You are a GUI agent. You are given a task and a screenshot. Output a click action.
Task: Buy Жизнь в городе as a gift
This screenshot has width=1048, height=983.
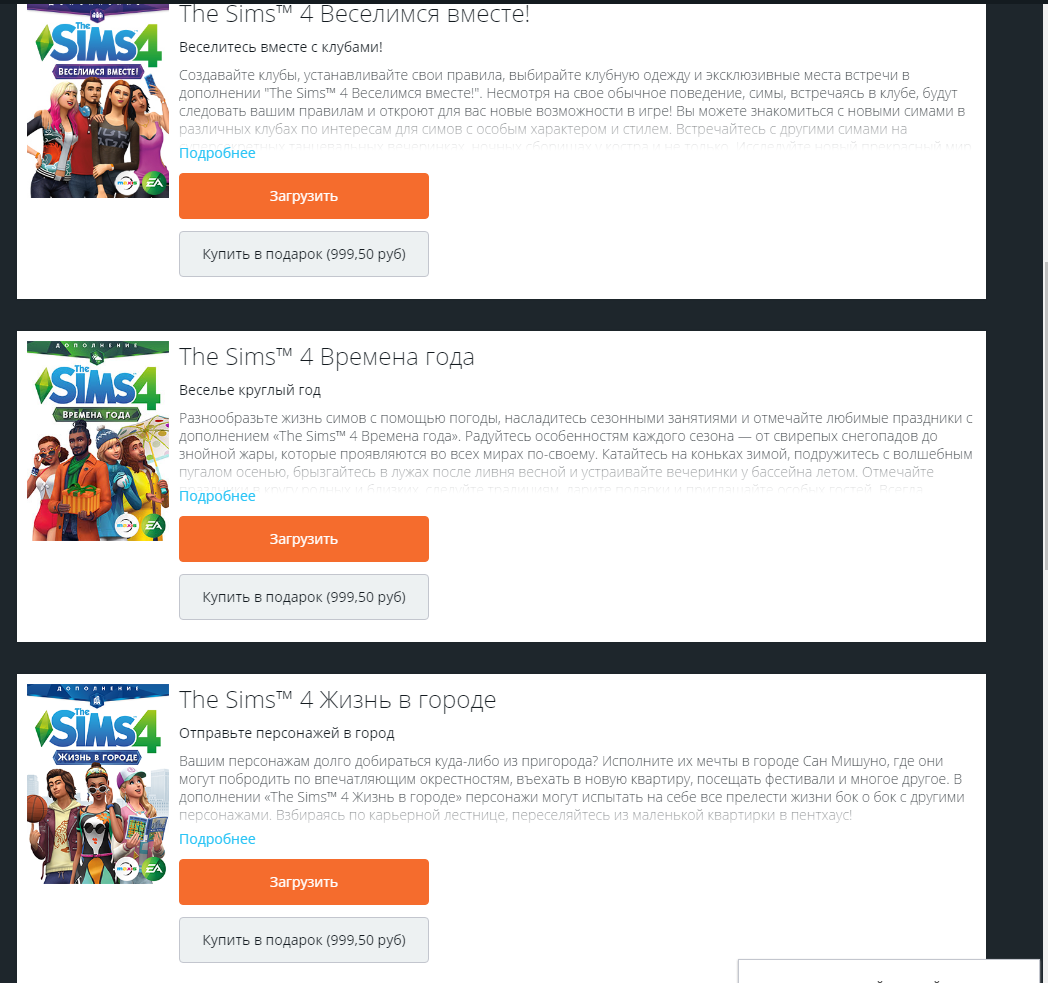tap(303, 940)
